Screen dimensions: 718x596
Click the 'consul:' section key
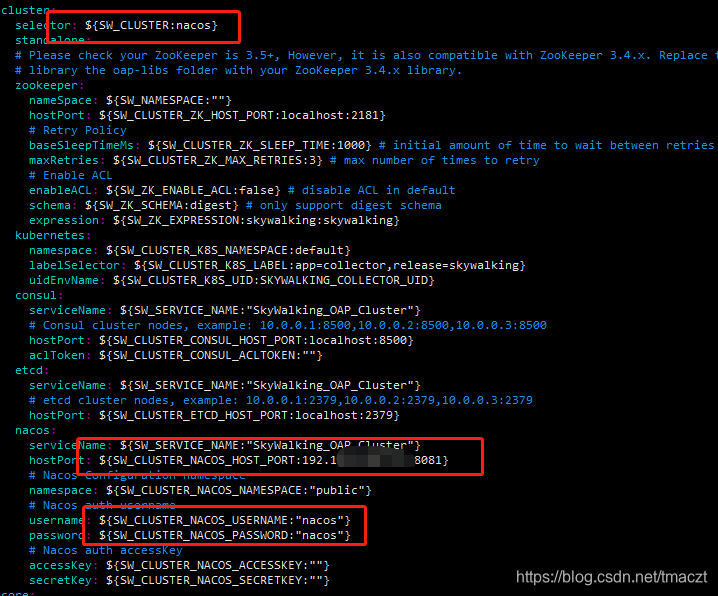(39, 295)
